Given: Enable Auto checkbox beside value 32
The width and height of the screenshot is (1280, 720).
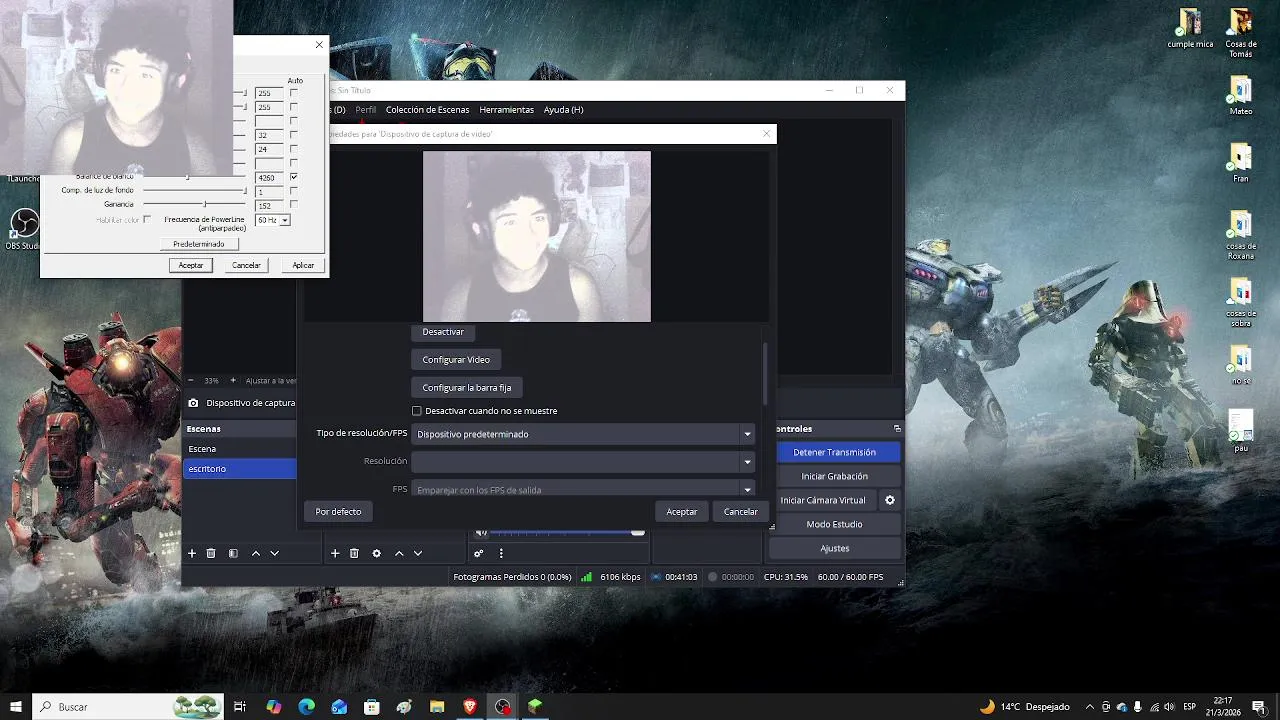Looking at the screenshot, I should (293, 134).
